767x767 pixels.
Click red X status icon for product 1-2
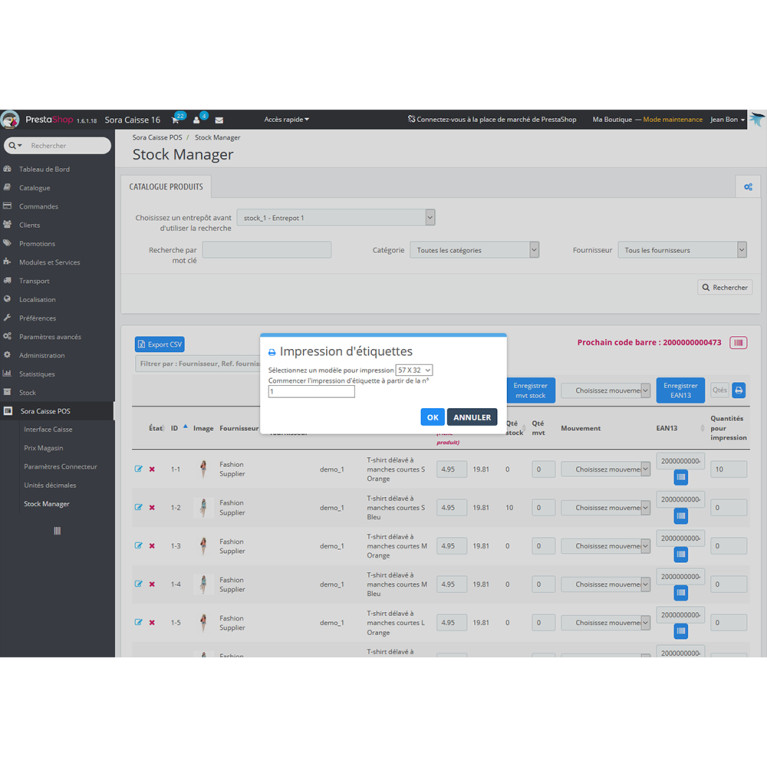[x=152, y=508]
